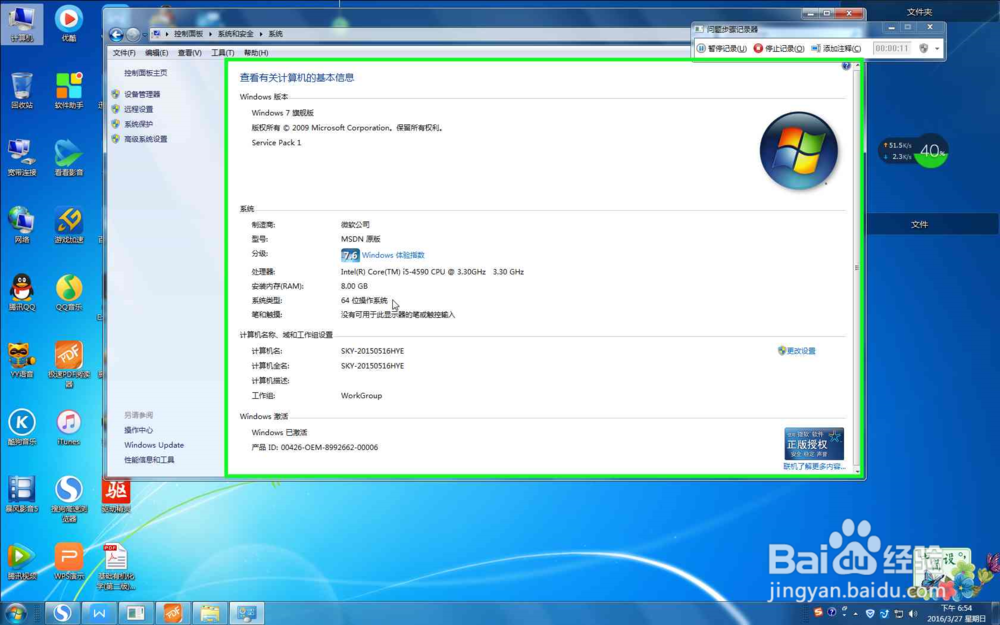Screen dimensions: 1000x625
Task: Click the Forward arrow in the System window
Action: [133, 34]
